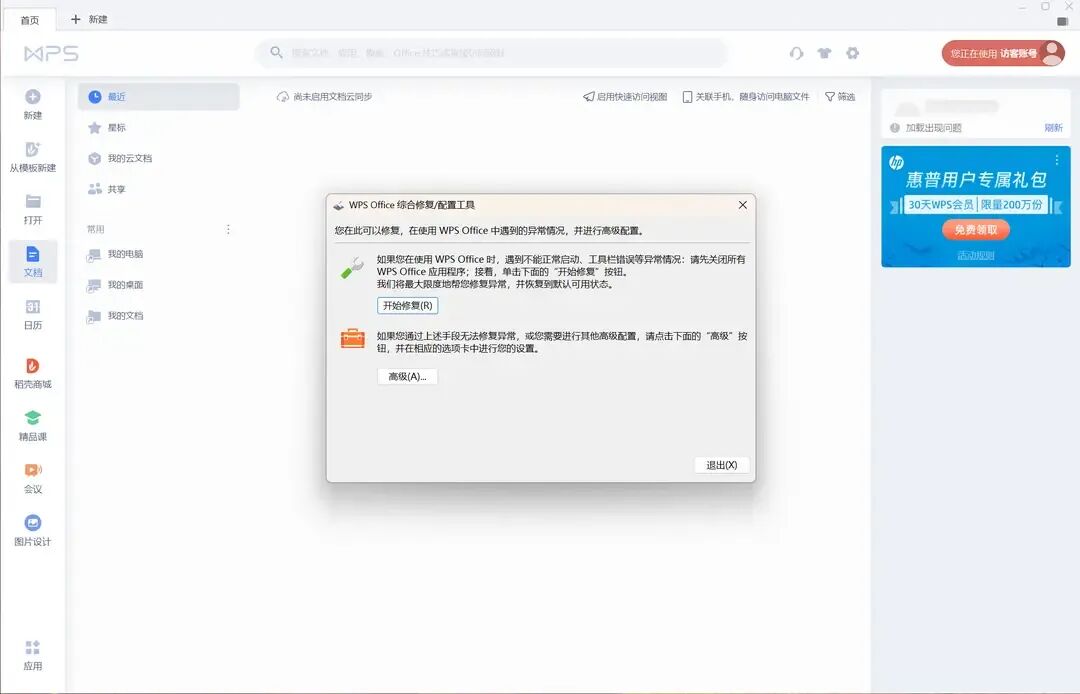The width and height of the screenshot is (1080, 694).
Task: Click the 开始修复(R) button
Action: click(408, 305)
